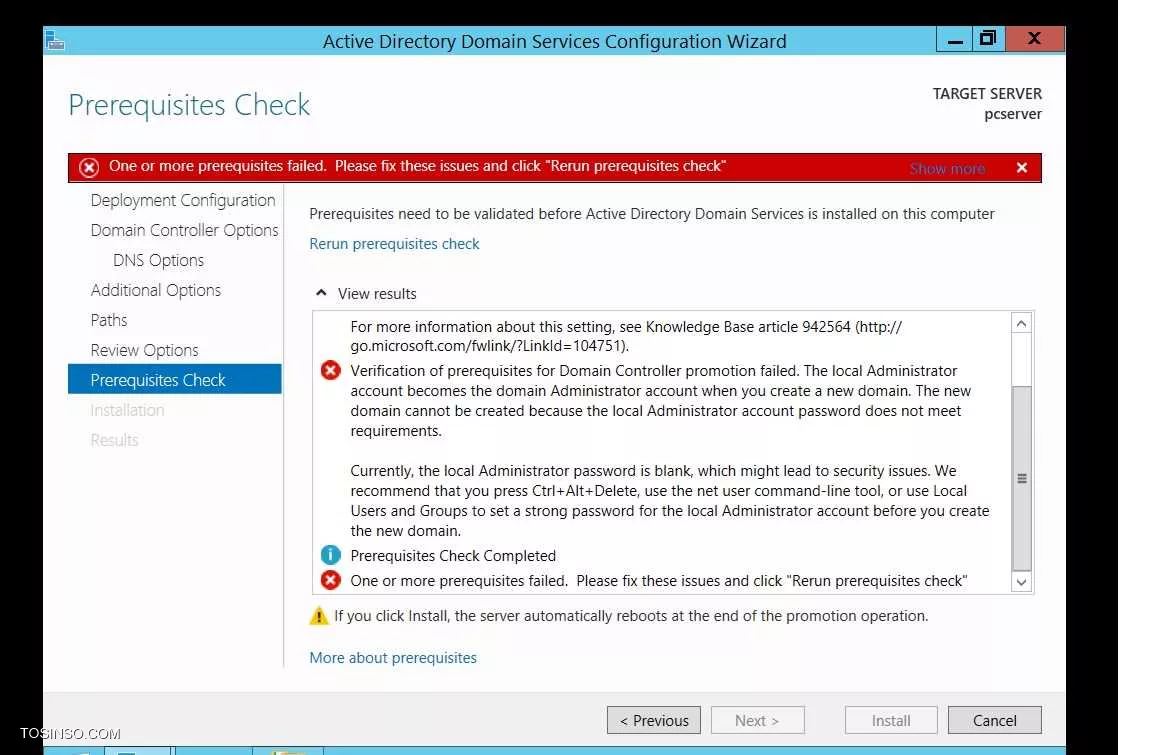Cancel the configuration wizard
Image resolution: width=1152 pixels, height=755 pixels.
coord(995,720)
